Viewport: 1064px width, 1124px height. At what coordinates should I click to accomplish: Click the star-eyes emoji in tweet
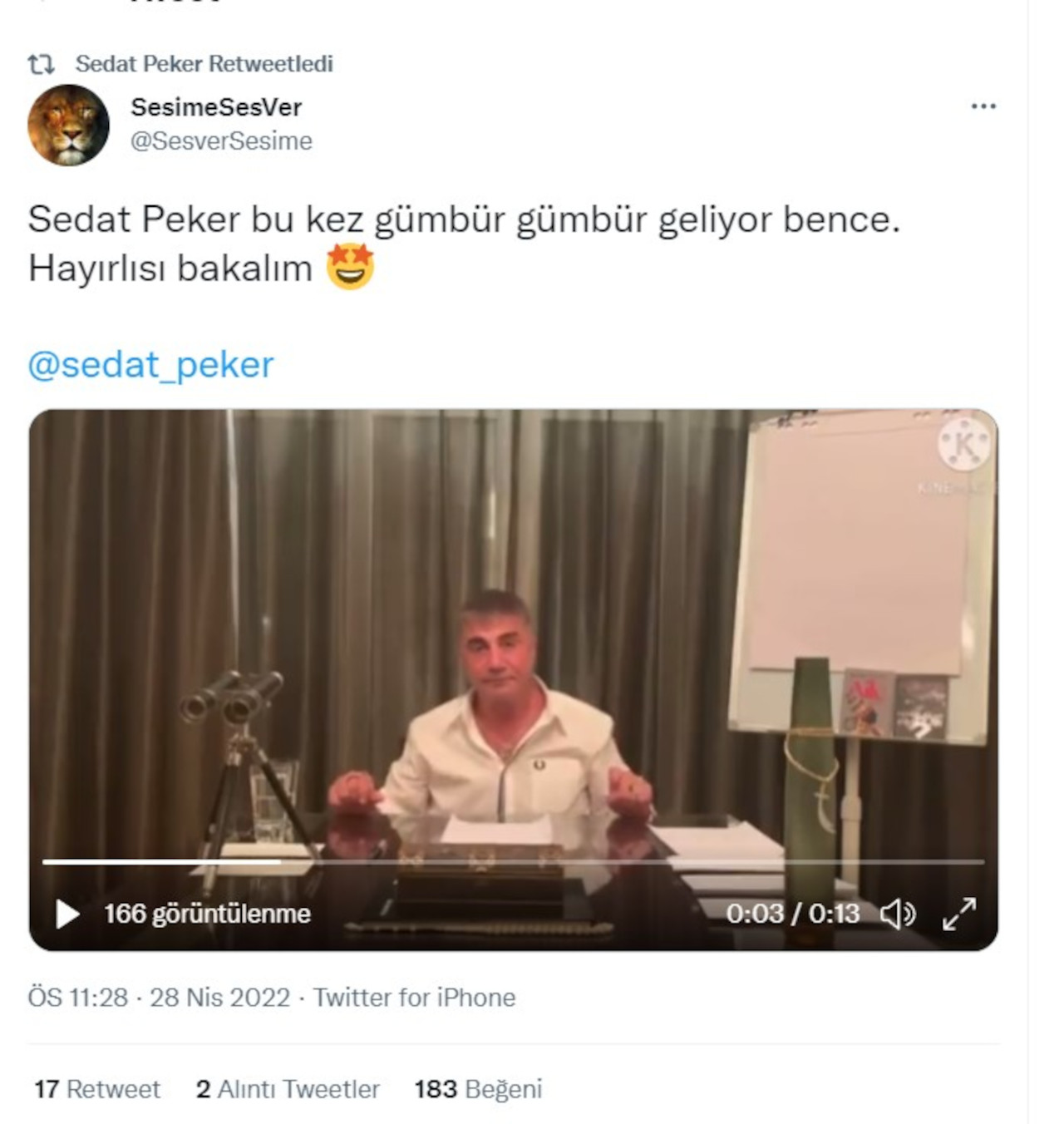coord(350,267)
